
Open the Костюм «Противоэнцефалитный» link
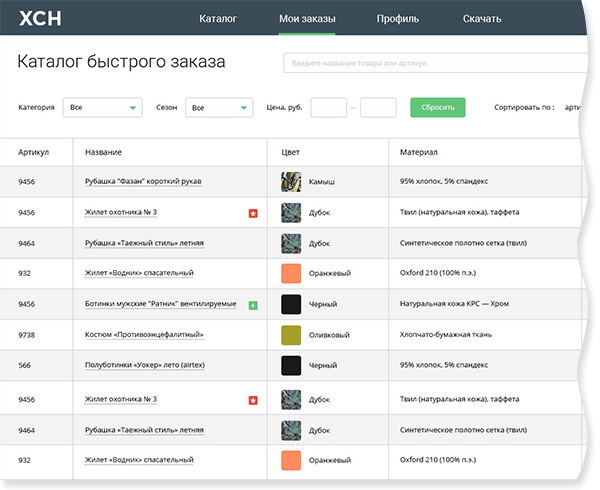144,335
